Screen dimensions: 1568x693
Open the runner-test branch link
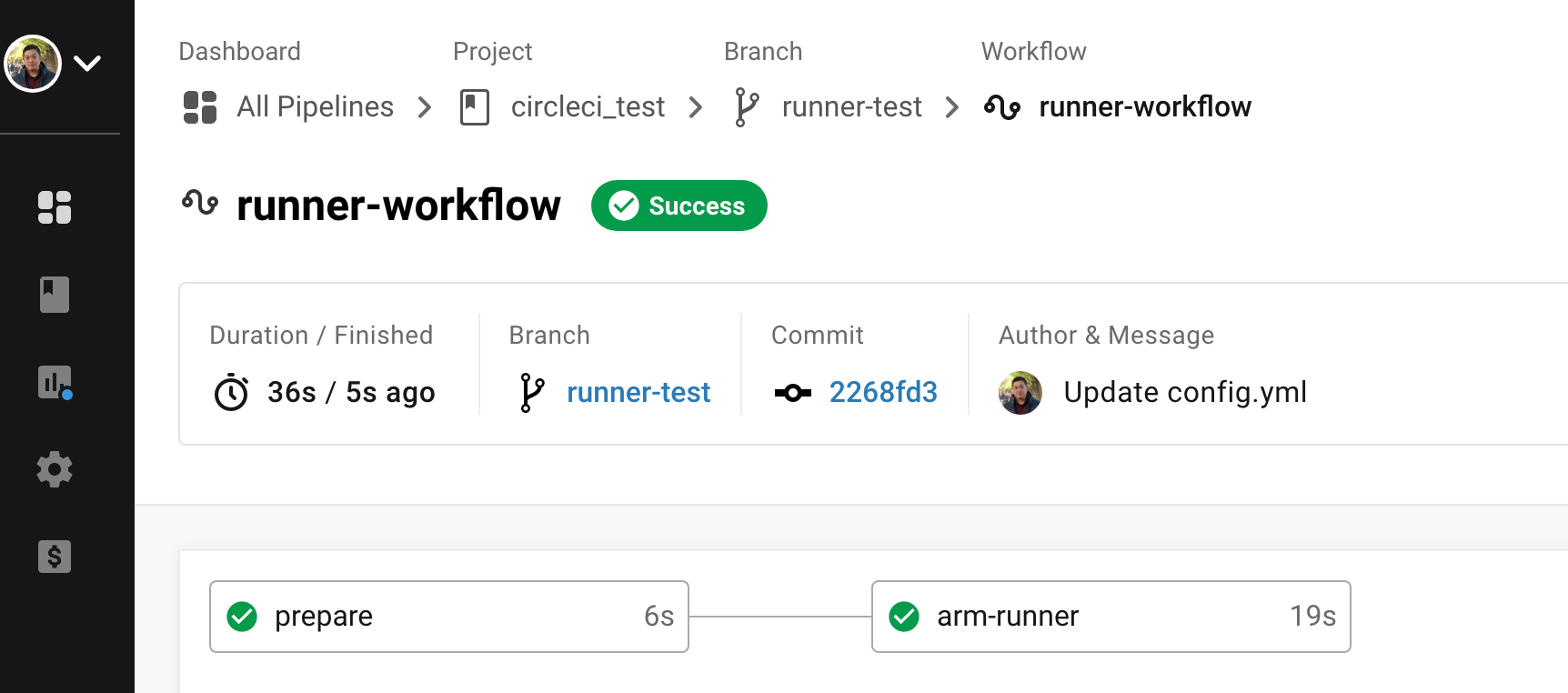click(638, 392)
